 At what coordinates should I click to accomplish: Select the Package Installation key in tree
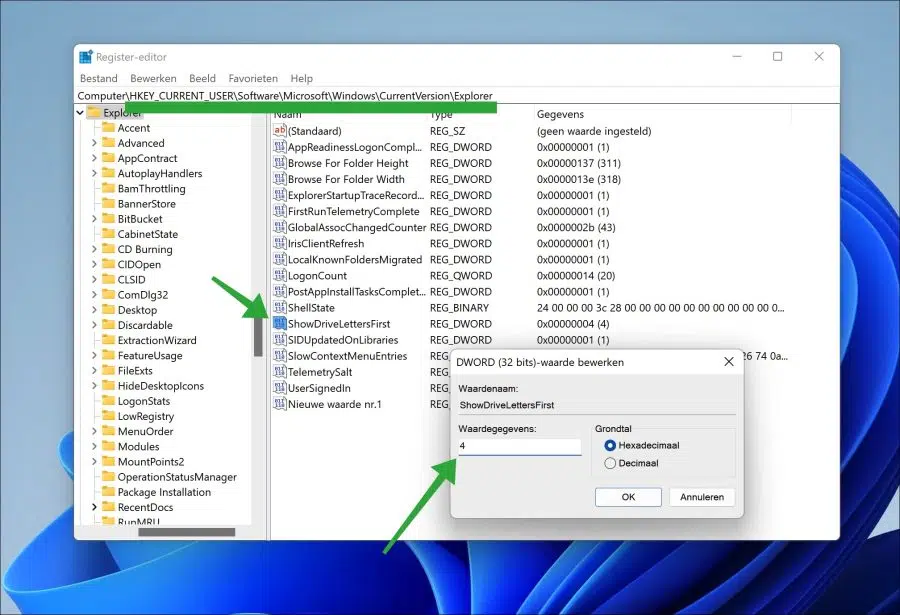pyautogui.click(x=164, y=492)
